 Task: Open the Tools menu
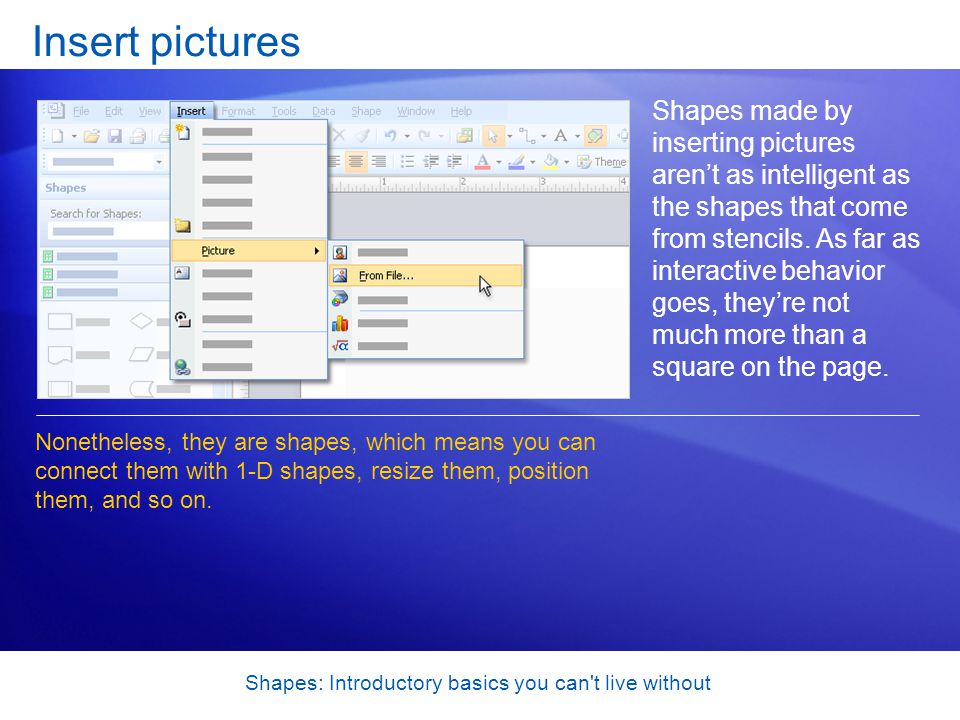(x=283, y=111)
